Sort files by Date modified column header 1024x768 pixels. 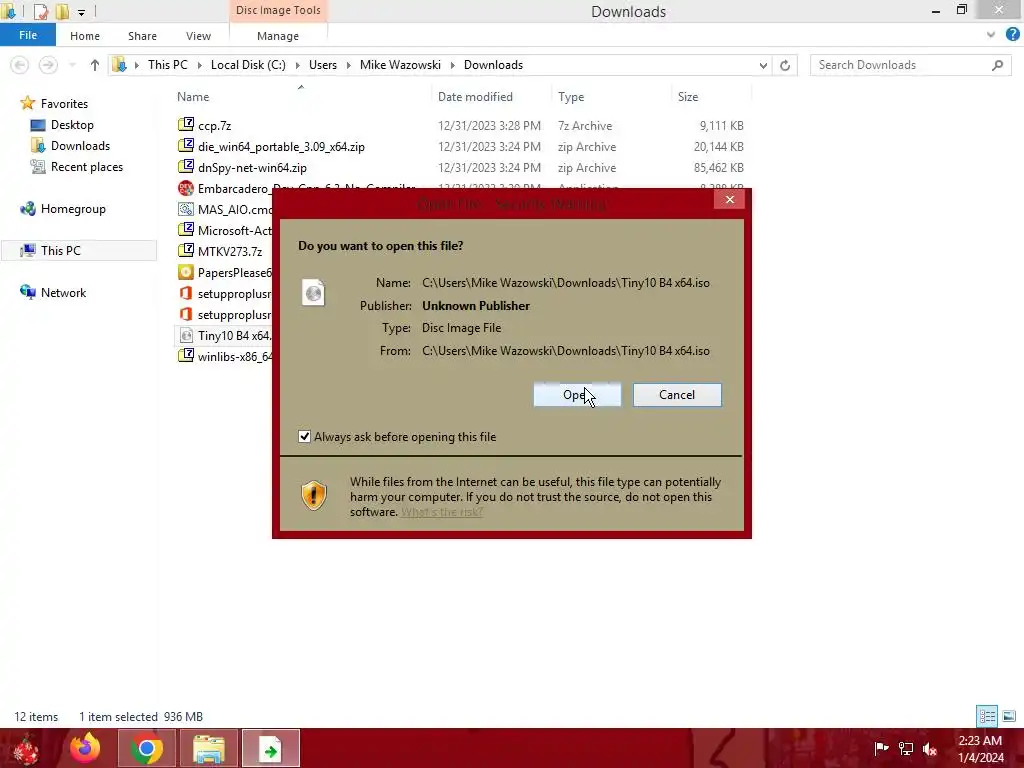coord(475,97)
